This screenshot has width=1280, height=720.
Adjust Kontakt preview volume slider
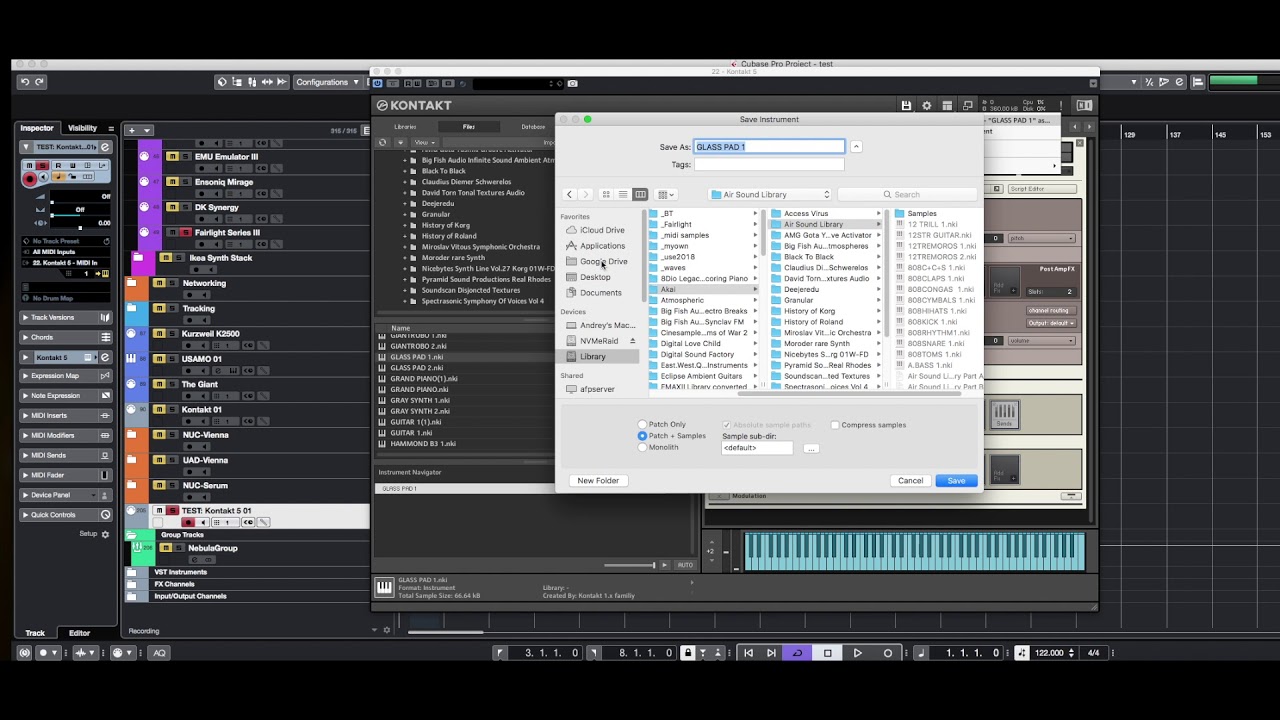[630, 565]
